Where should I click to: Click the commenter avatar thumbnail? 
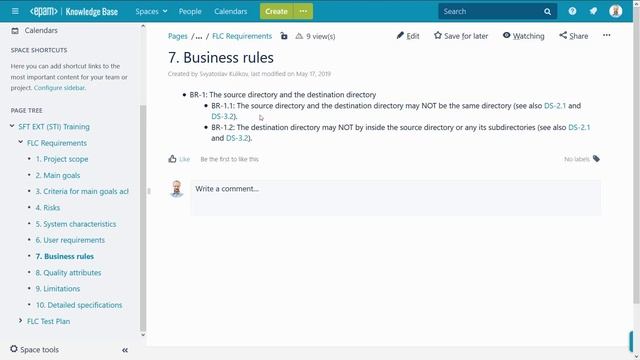[176, 189]
